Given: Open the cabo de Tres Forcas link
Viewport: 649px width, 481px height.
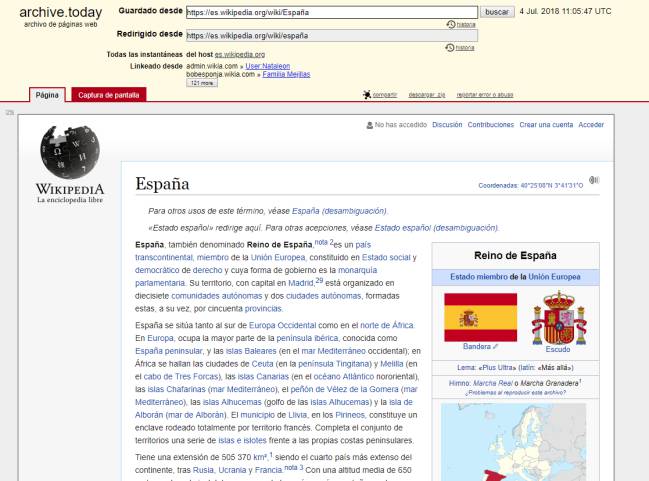Looking at the screenshot, I should tap(180, 377).
